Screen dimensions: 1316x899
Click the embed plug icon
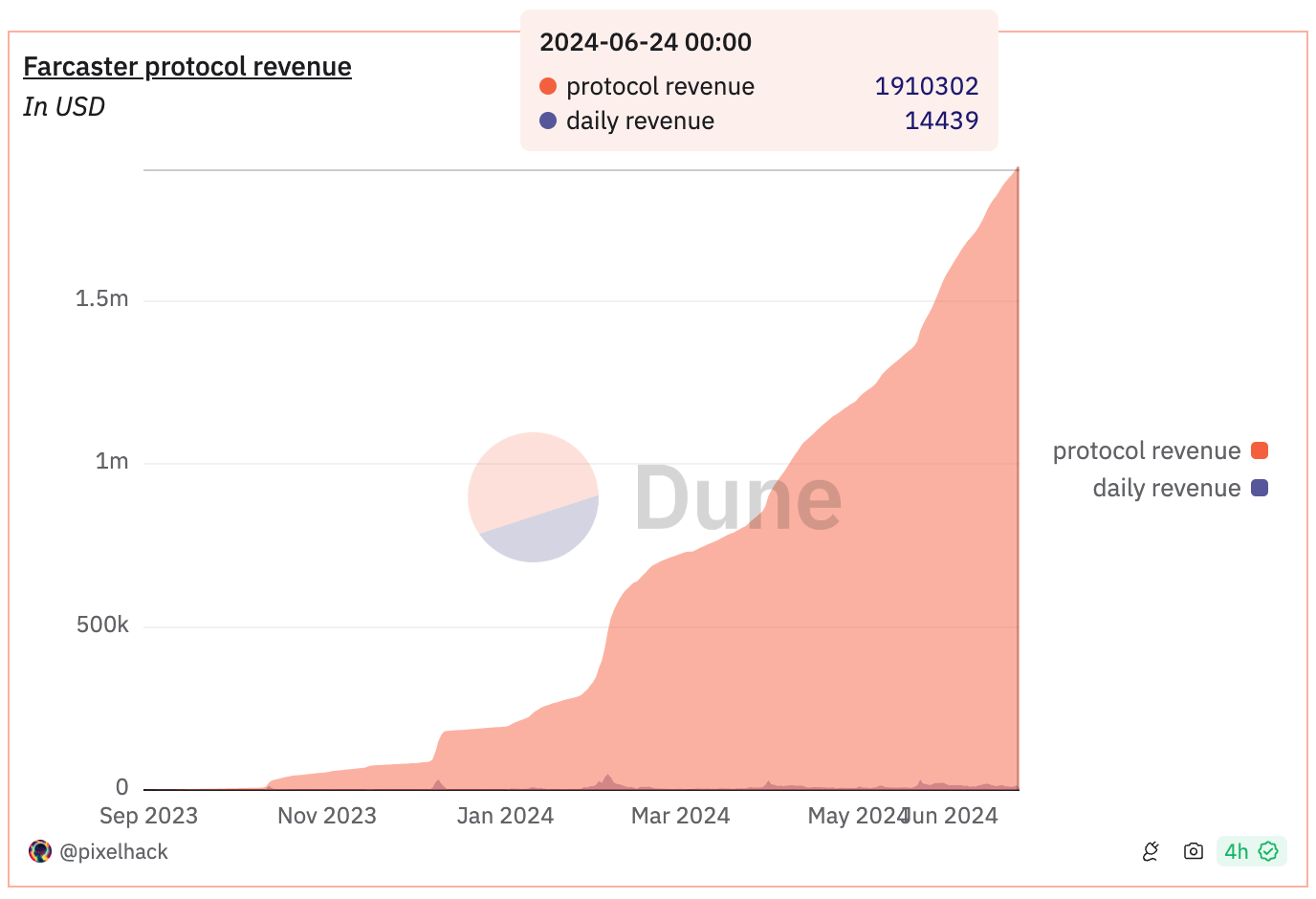coord(1150,850)
